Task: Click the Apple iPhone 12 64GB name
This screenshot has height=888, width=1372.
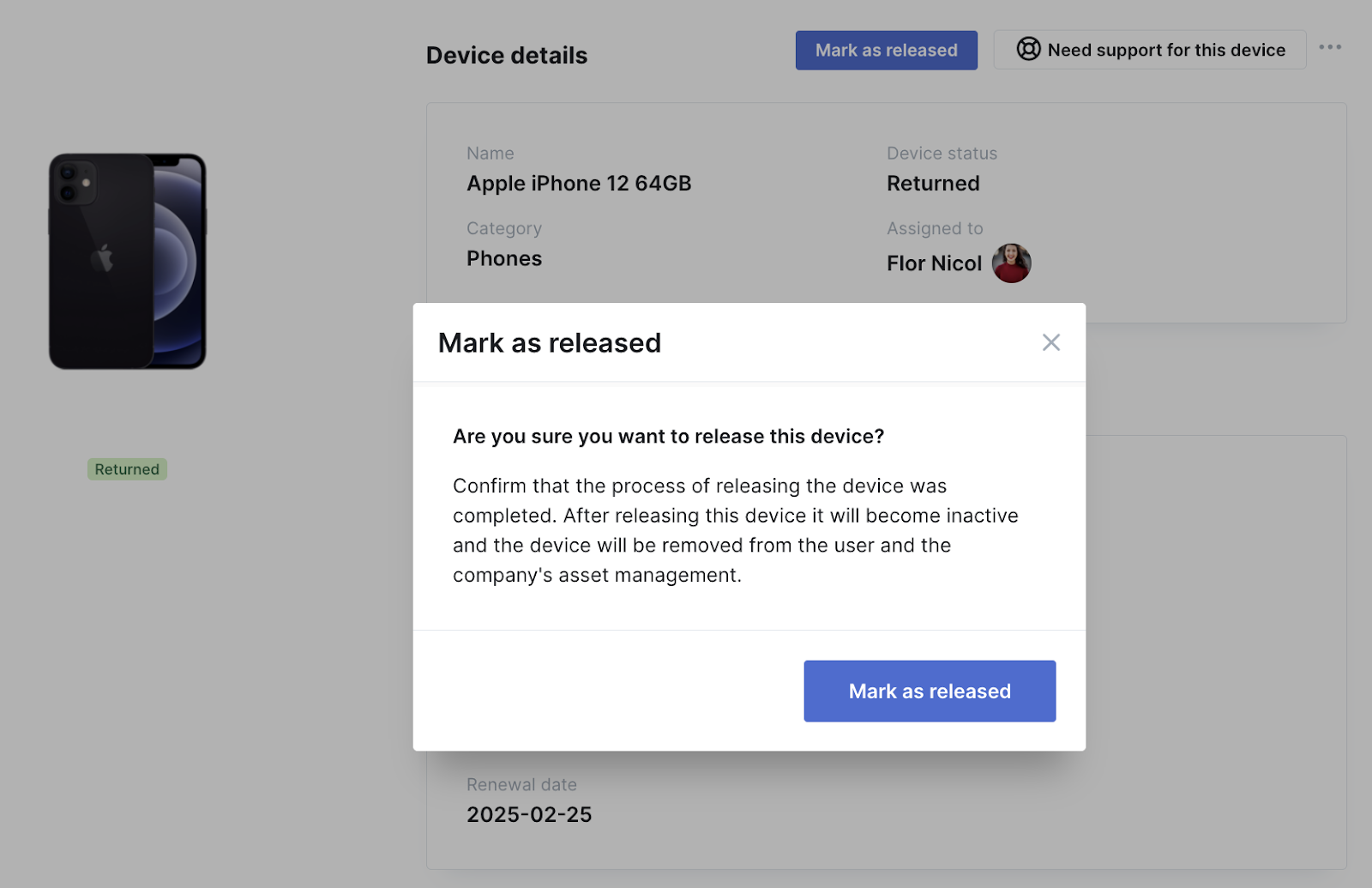Action: pos(579,184)
